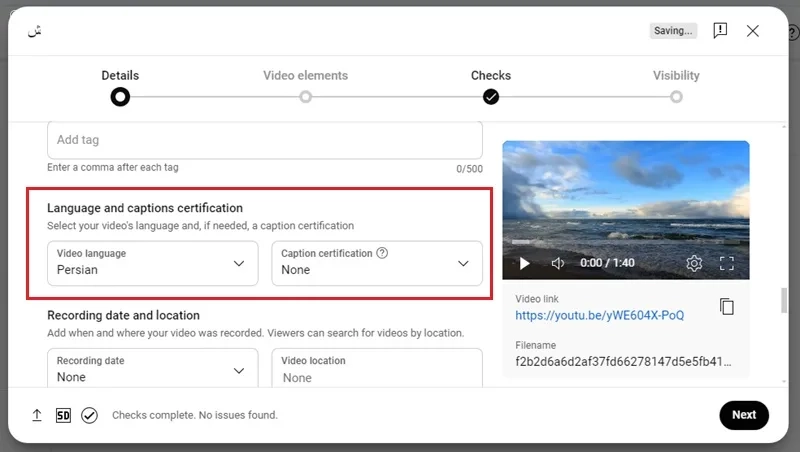The height and width of the screenshot is (452, 800).
Task: Mute the video preview volume
Action: click(558, 263)
